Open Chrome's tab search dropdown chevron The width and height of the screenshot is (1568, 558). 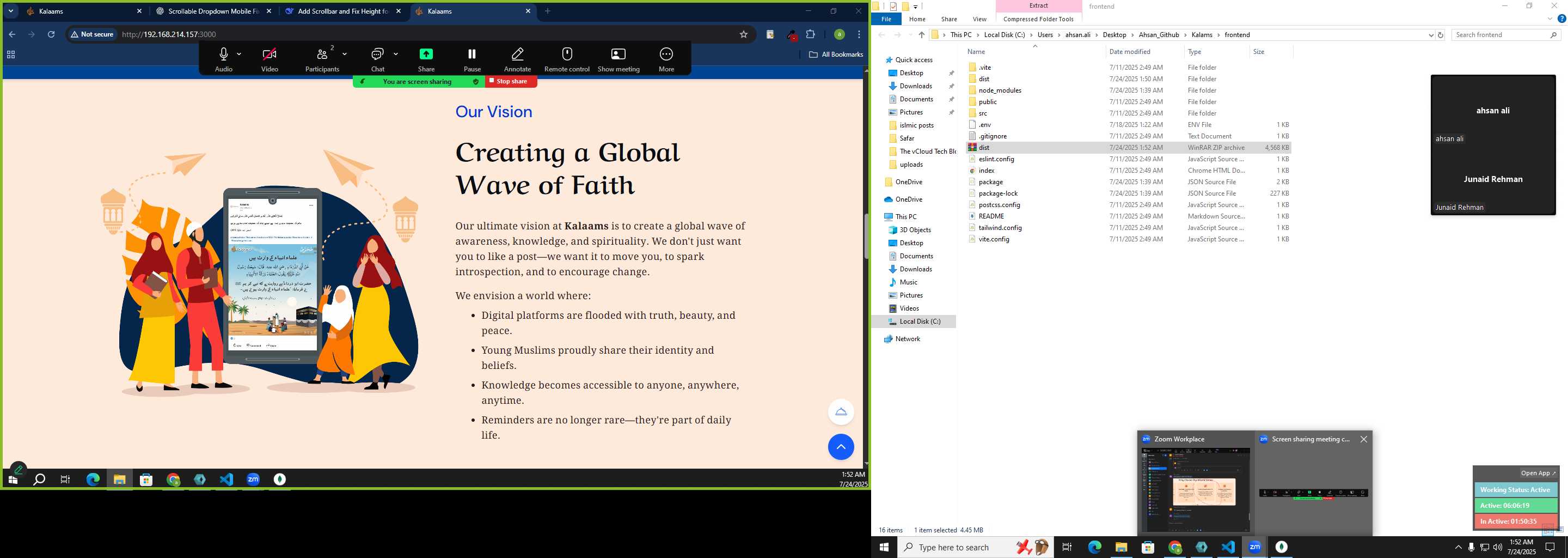click(x=10, y=11)
